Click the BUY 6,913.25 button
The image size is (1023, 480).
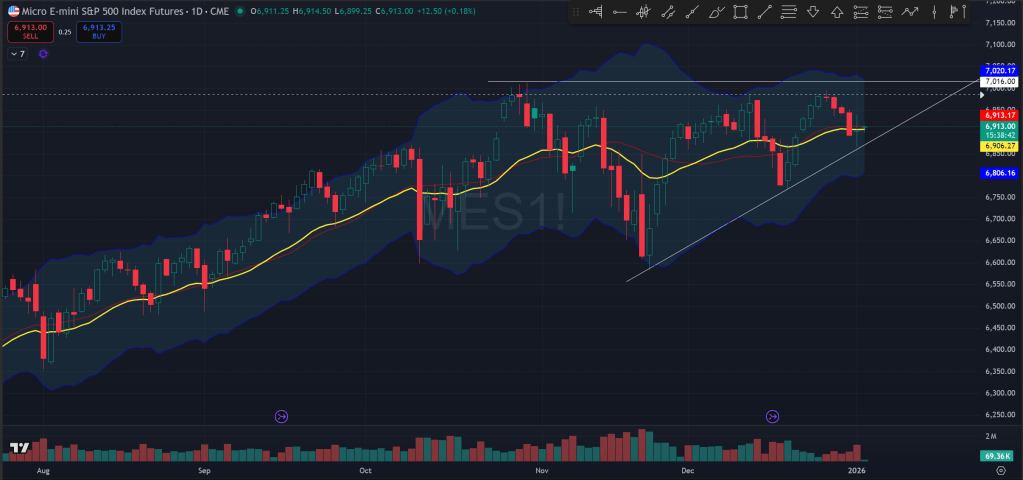coord(100,31)
